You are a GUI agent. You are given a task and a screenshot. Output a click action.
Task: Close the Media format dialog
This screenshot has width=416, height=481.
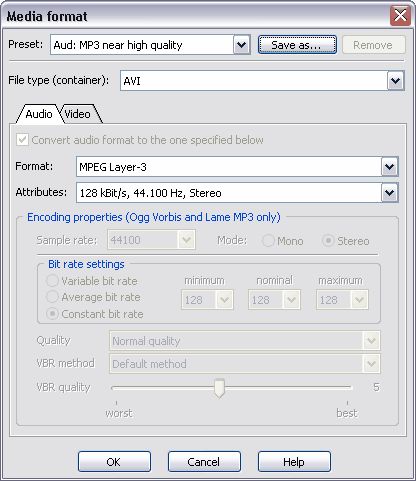[x=400, y=15]
